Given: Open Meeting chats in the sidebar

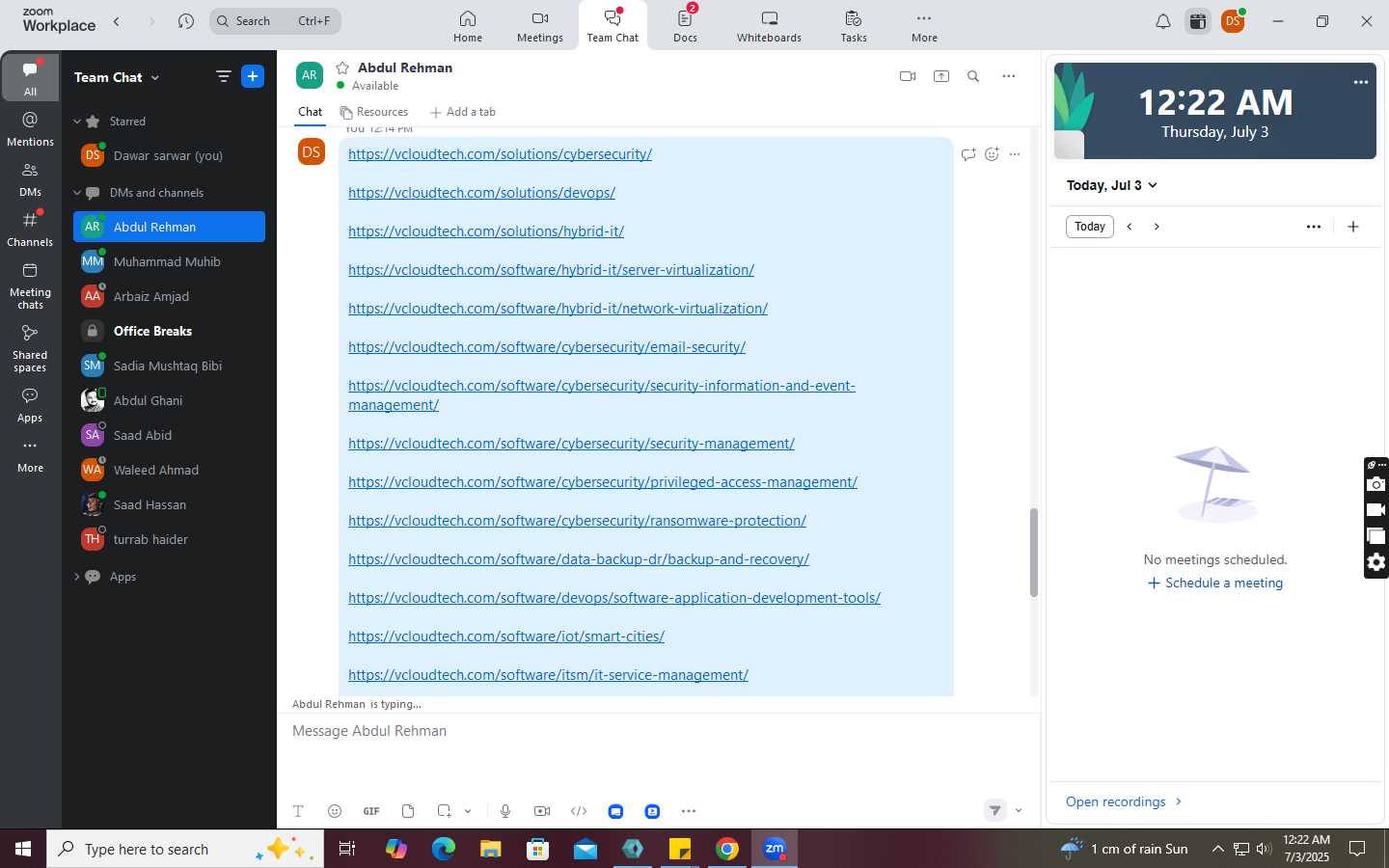Looking at the screenshot, I should coord(30,286).
